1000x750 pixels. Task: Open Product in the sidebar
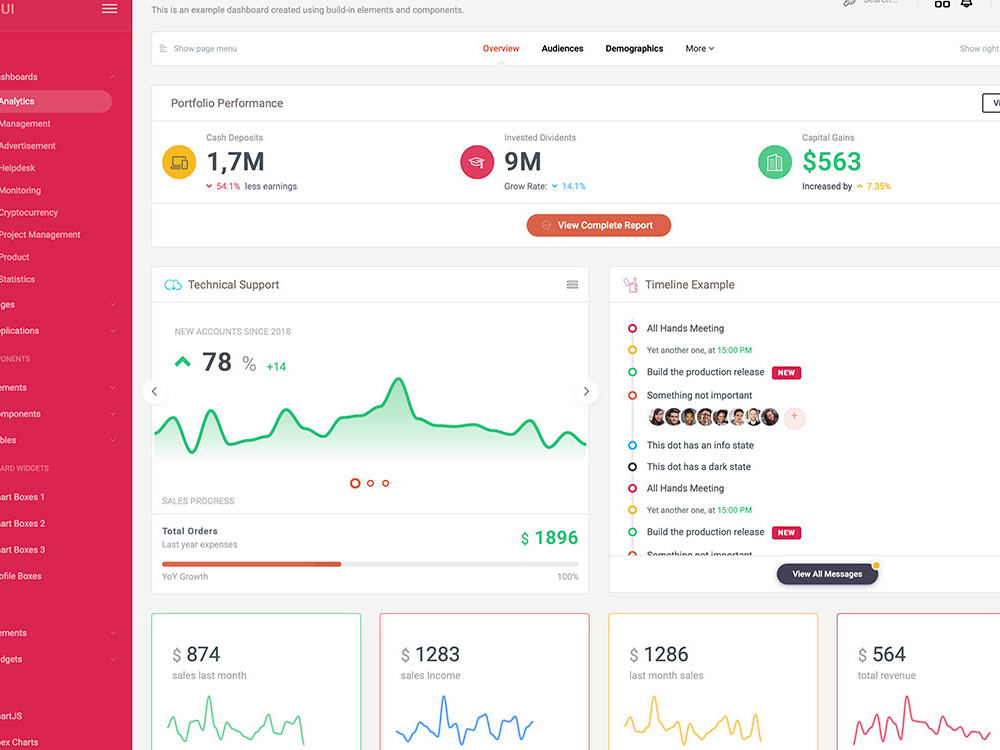coord(15,257)
